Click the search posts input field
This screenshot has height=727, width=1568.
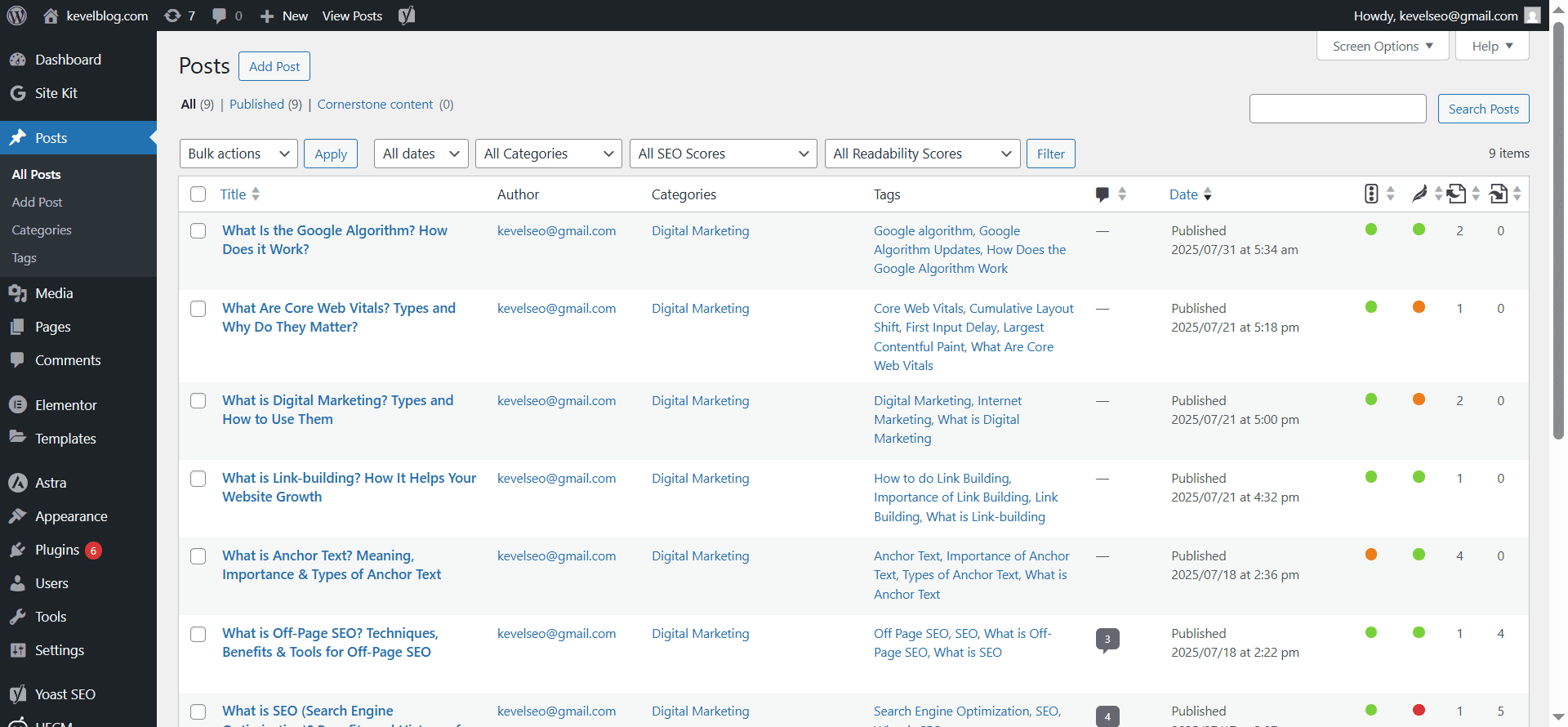point(1337,109)
